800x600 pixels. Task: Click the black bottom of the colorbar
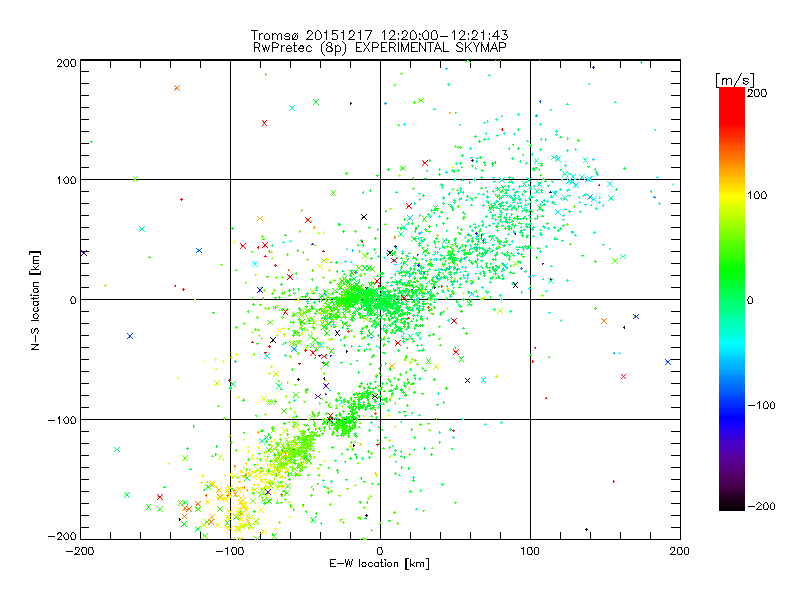click(732, 503)
